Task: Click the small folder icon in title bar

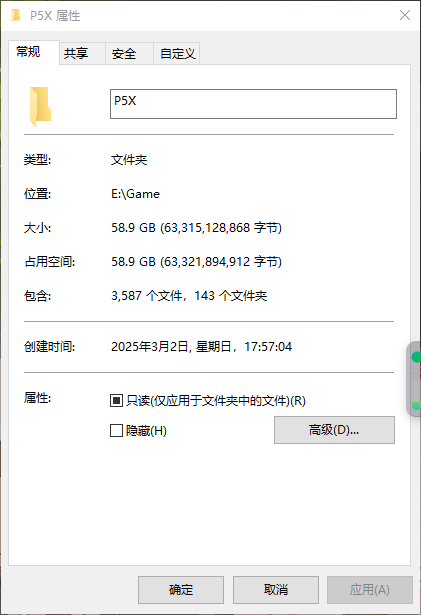Action: click(x=16, y=16)
